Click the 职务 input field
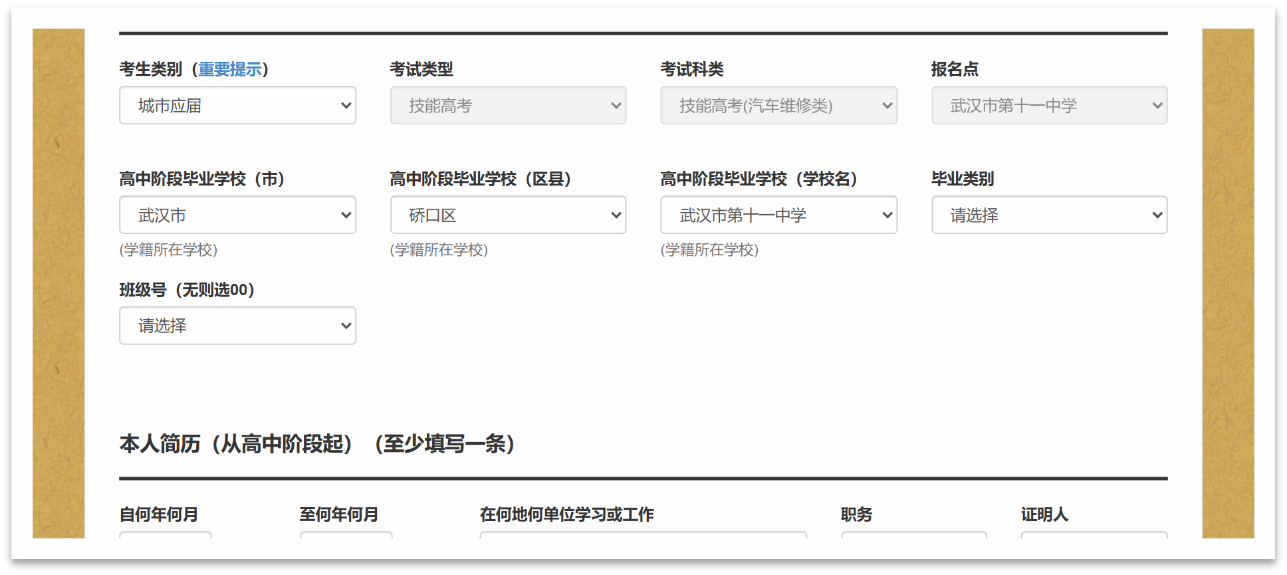This screenshot has height=575, width=1287. [913, 537]
